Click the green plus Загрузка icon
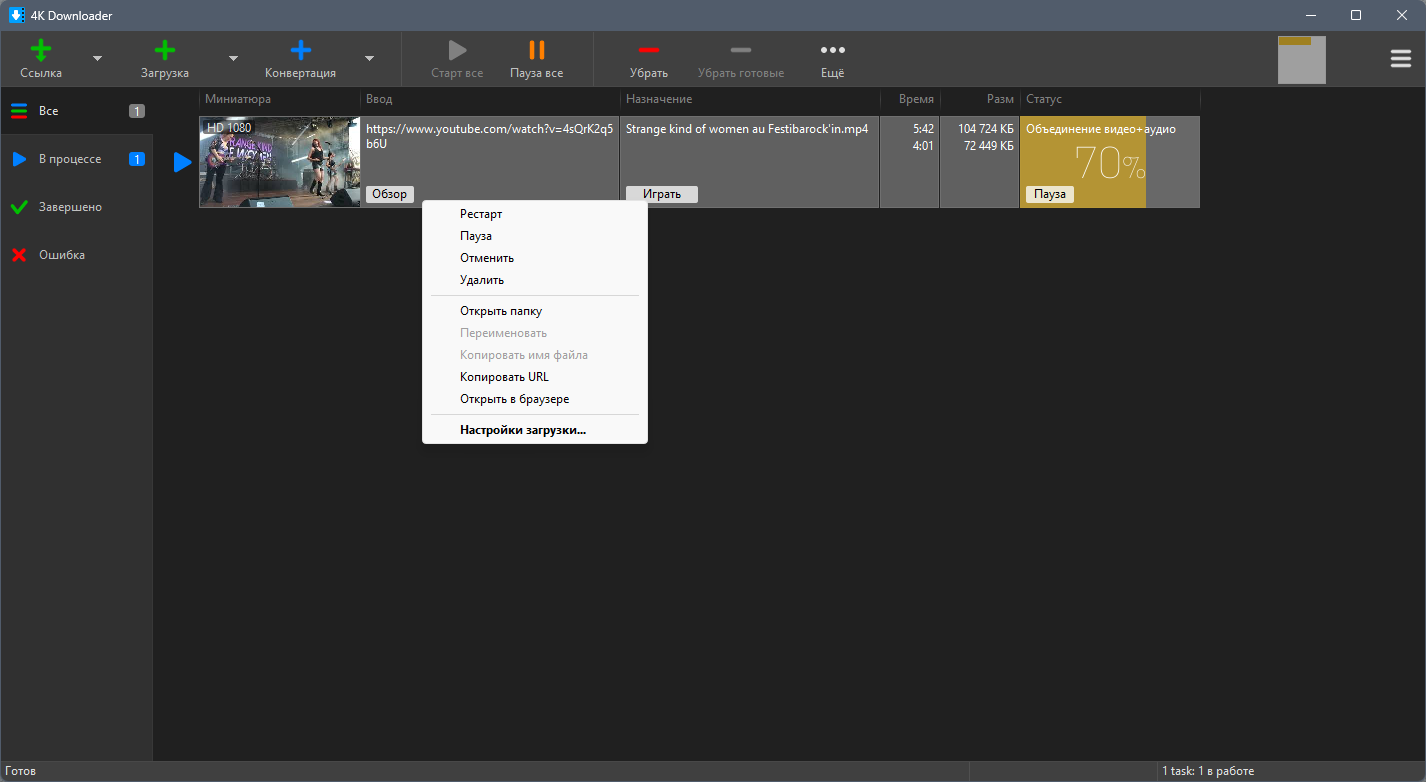The width and height of the screenshot is (1426, 782). [165, 50]
